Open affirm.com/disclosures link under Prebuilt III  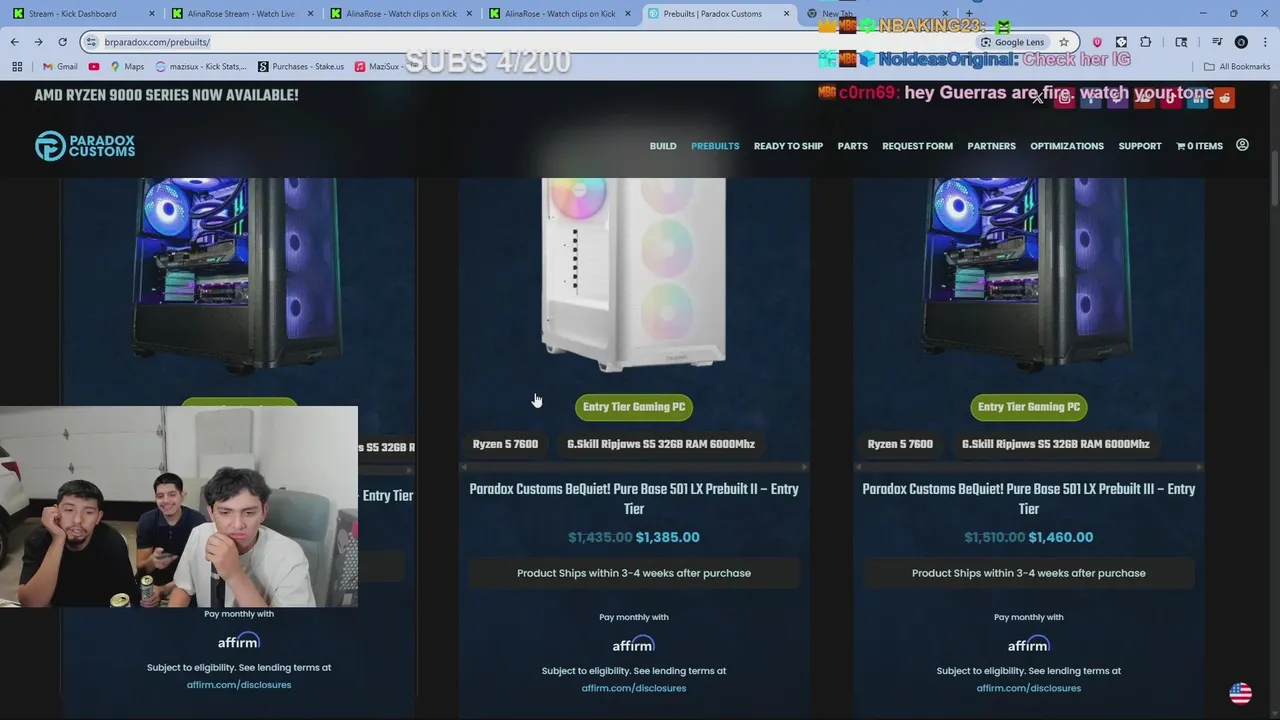pos(1029,688)
